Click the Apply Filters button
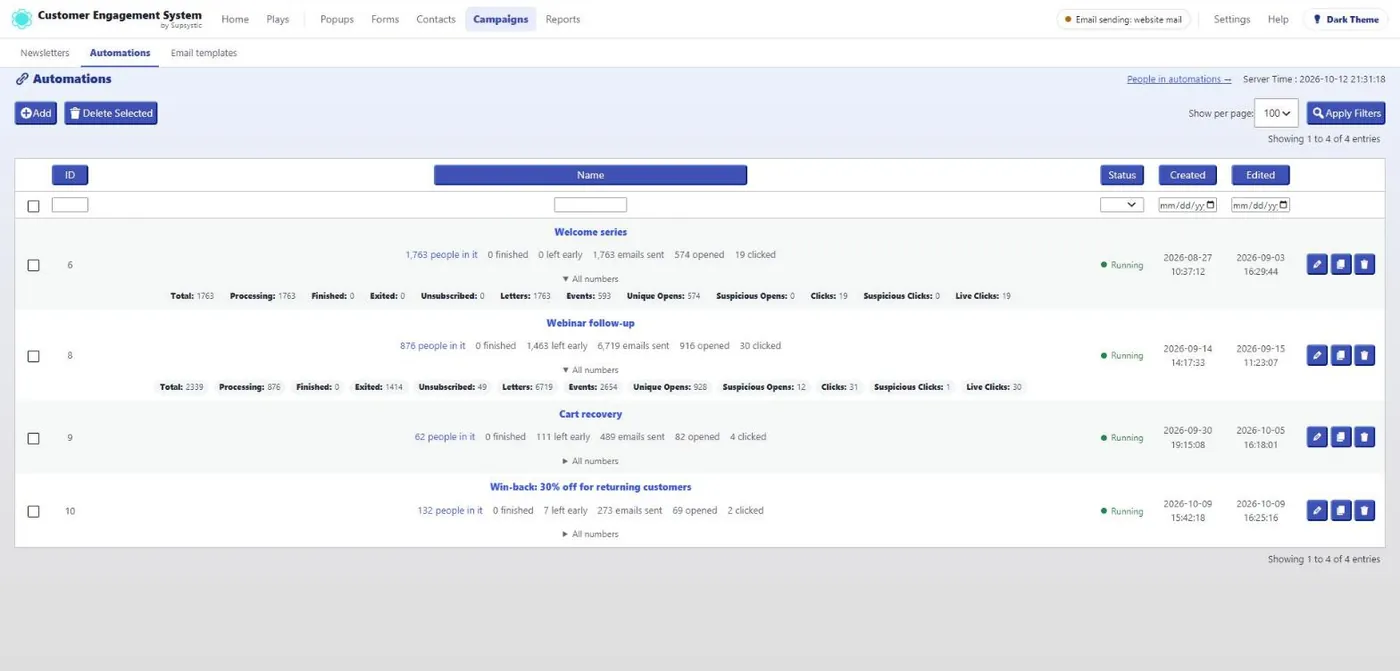Viewport: 1400px width, 671px height. point(1346,113)
